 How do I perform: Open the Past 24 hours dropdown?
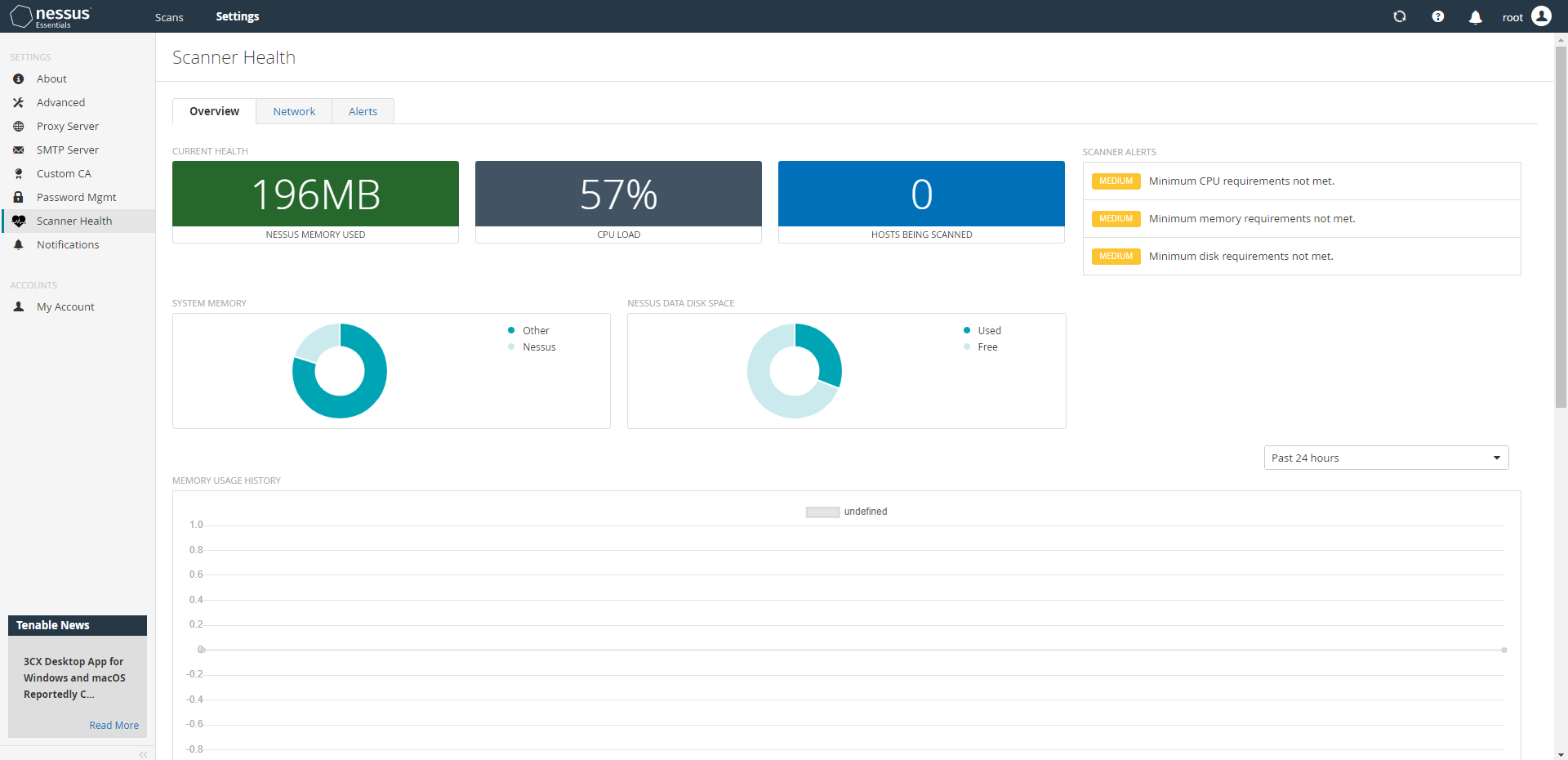1385,458
